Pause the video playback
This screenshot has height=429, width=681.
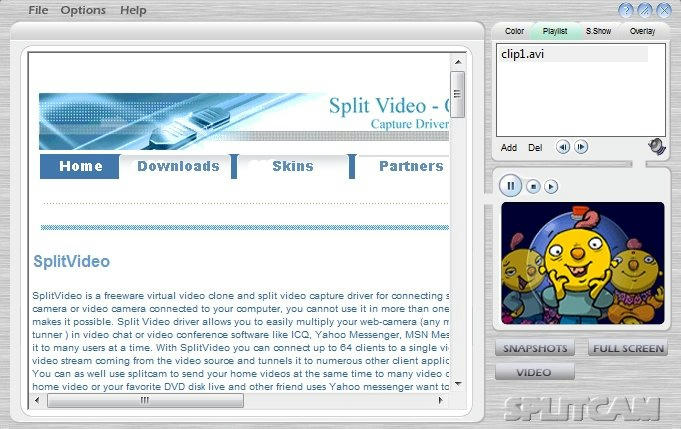point(510,186)
